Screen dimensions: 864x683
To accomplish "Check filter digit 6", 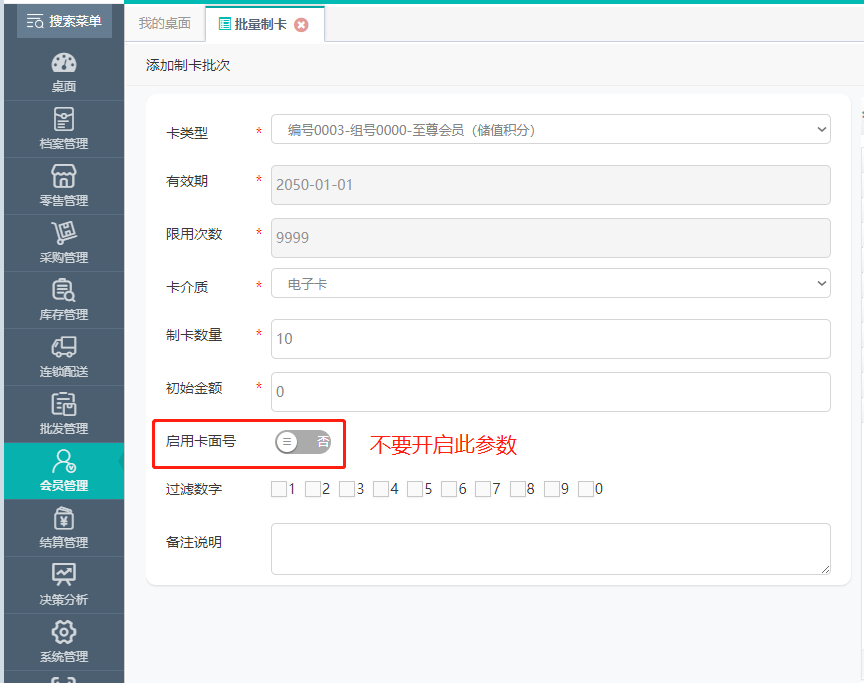I will tap(449, 489).
